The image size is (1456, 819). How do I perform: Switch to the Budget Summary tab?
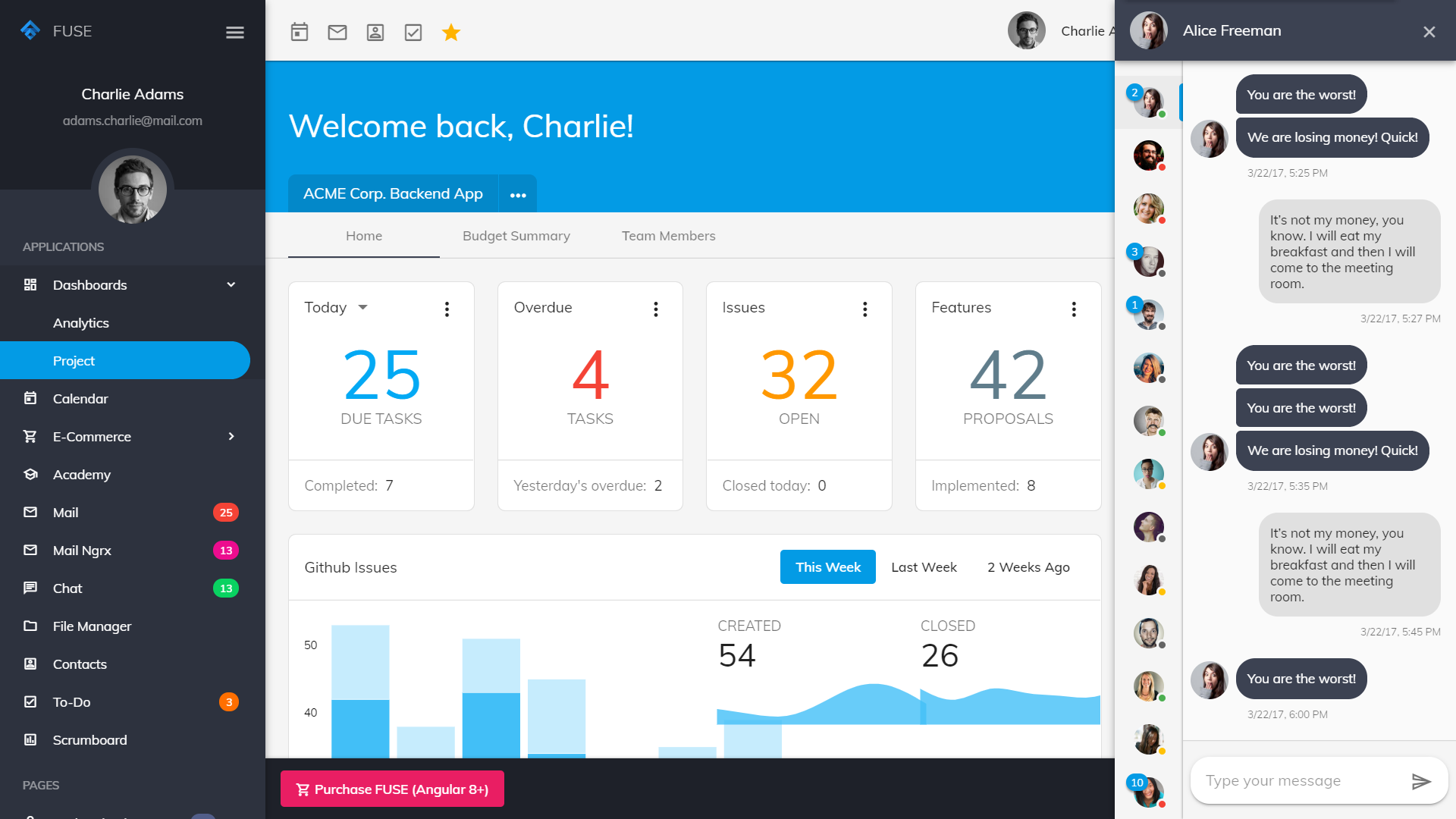click(x=516, y=236)
